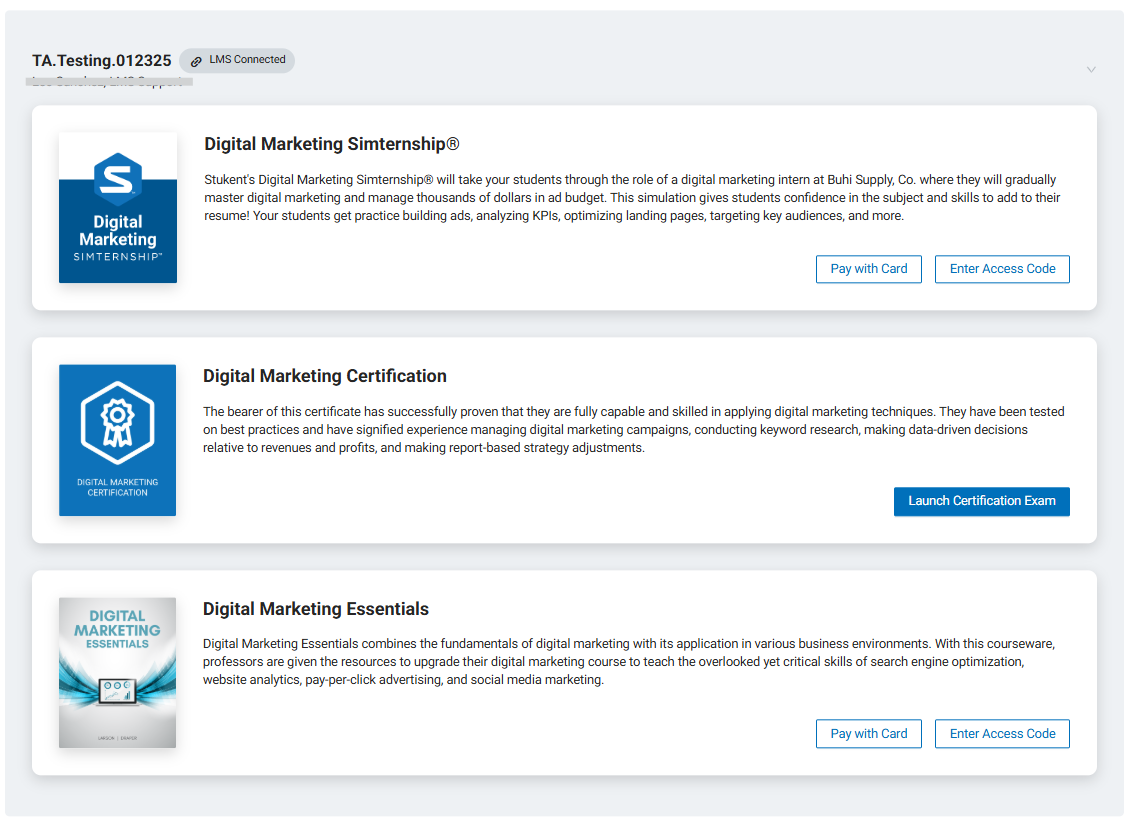Enter Access Code for Digital Marketing Essentials
1127x822 pixels.
[x=1002, y=734]
